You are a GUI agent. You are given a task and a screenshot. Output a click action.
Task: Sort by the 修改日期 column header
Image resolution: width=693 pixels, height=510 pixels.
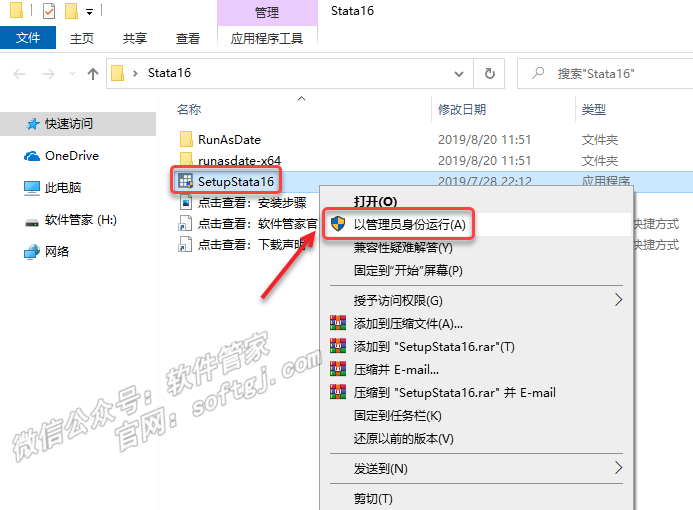point(462,109)
